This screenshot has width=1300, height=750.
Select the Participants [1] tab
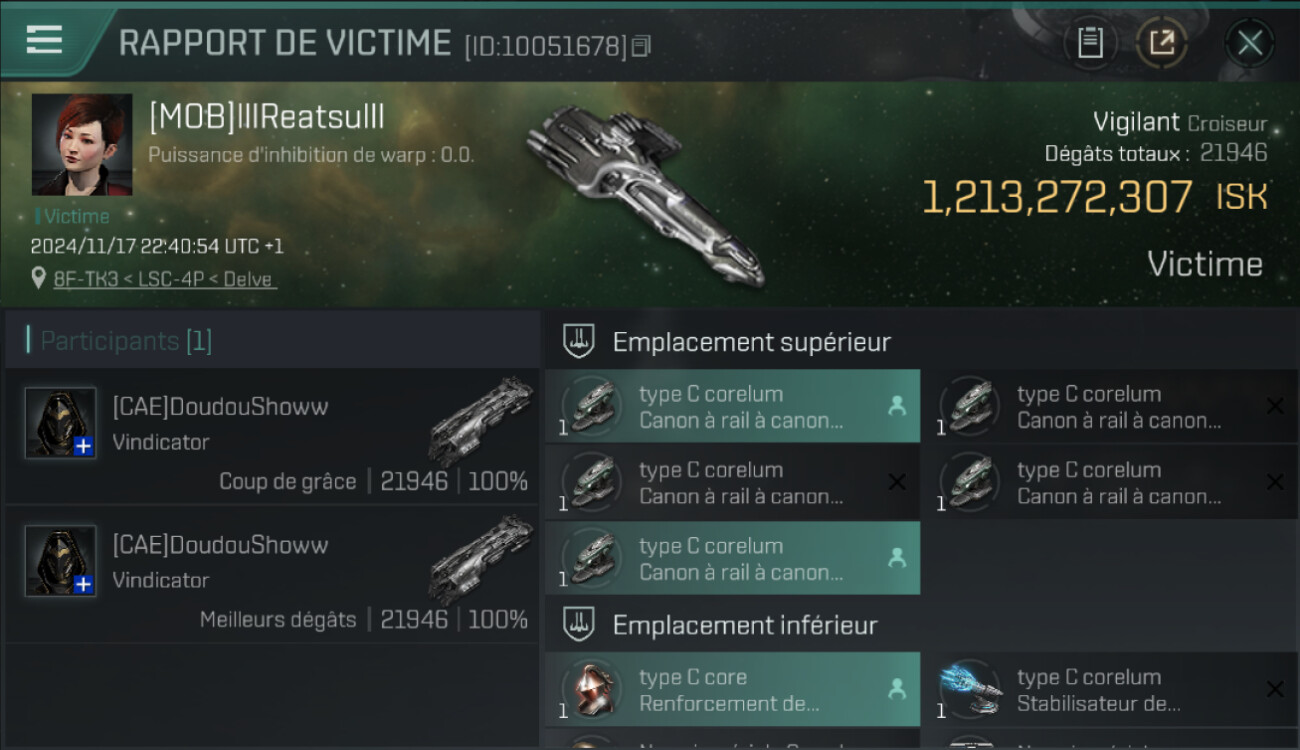pyautogui.click(x=126, y=341)
